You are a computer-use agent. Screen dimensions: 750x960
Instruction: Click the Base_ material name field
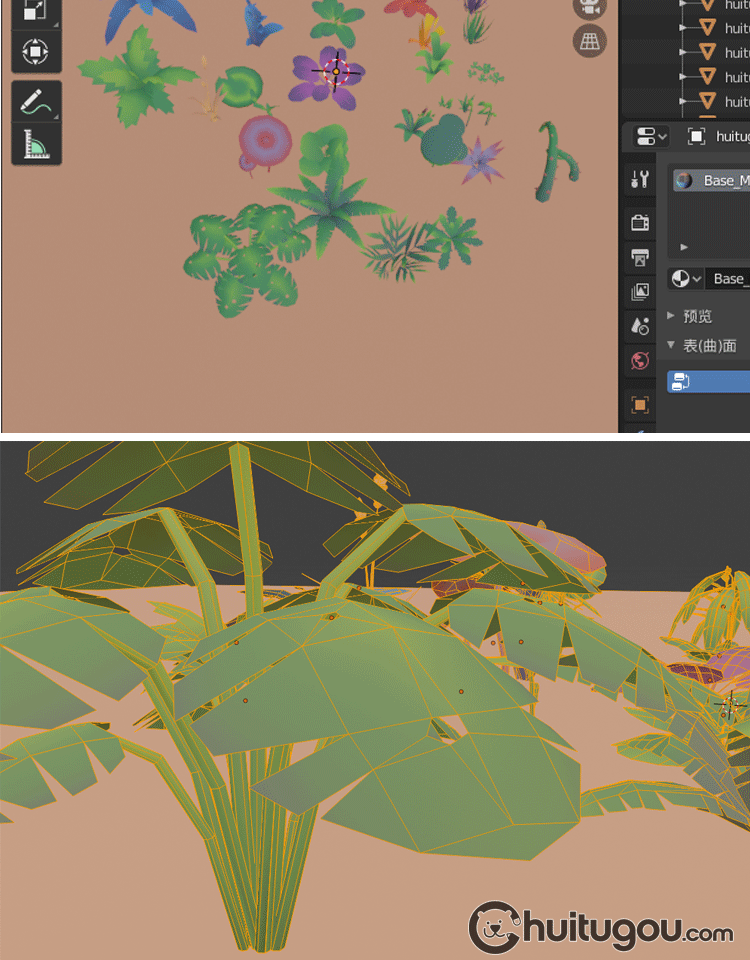click(728, 279)
